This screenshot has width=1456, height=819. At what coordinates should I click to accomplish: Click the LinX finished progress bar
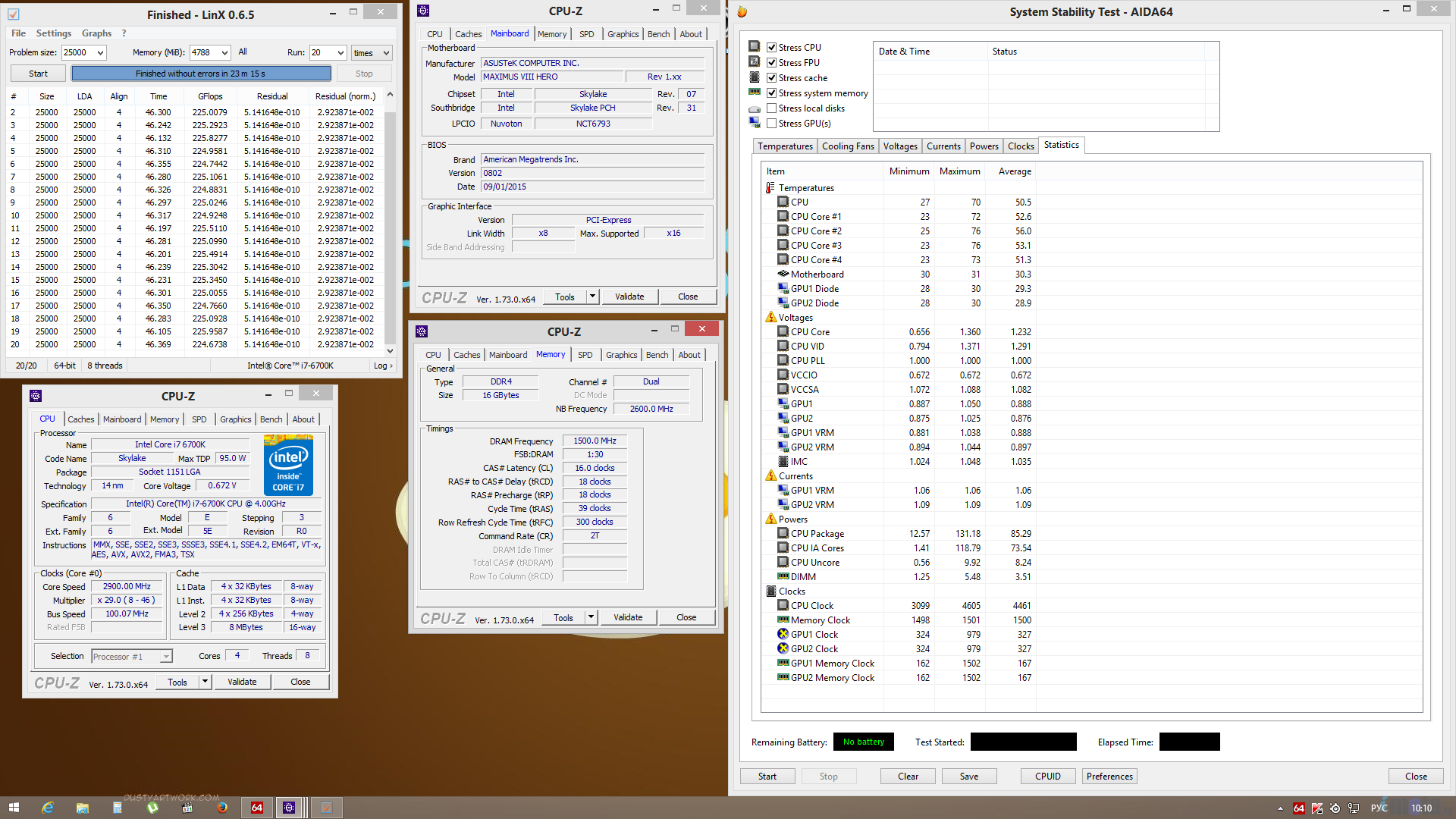201,74
